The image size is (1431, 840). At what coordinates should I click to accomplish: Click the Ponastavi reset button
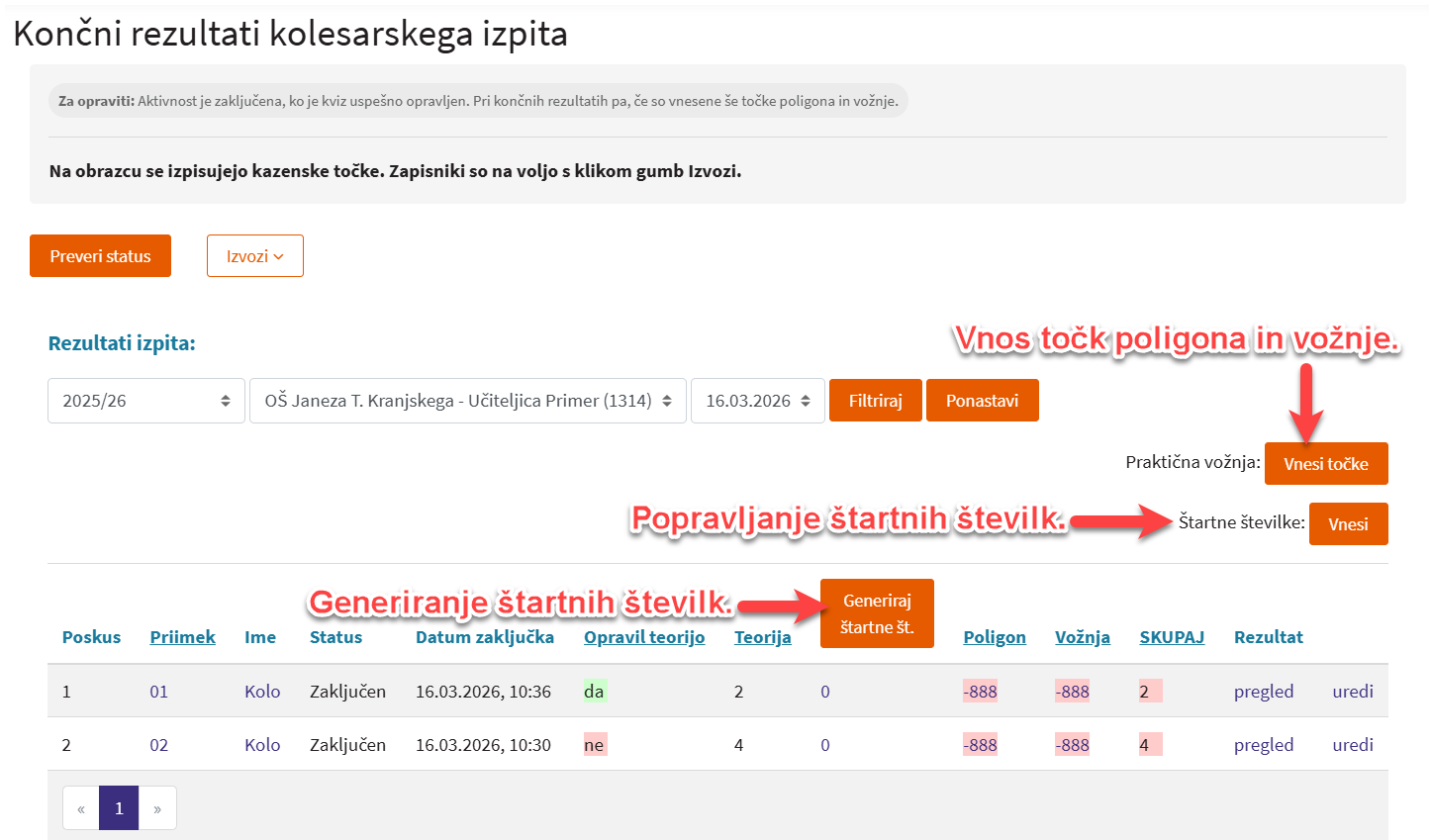pyautogui.click(x=982, y=401)
